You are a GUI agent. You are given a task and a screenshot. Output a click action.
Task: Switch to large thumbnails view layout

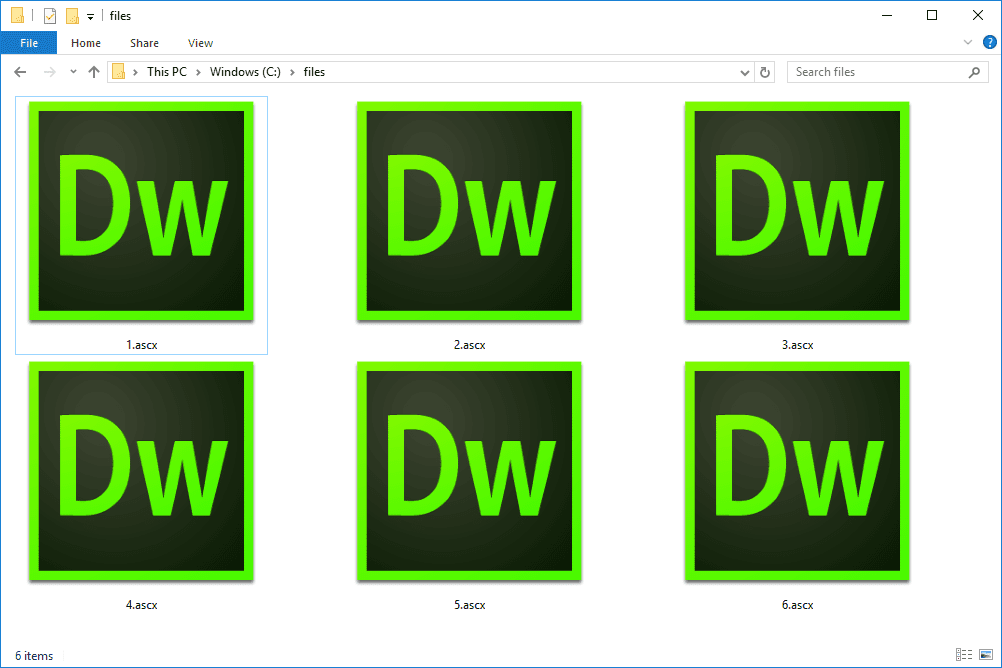[x=986, y=654]
